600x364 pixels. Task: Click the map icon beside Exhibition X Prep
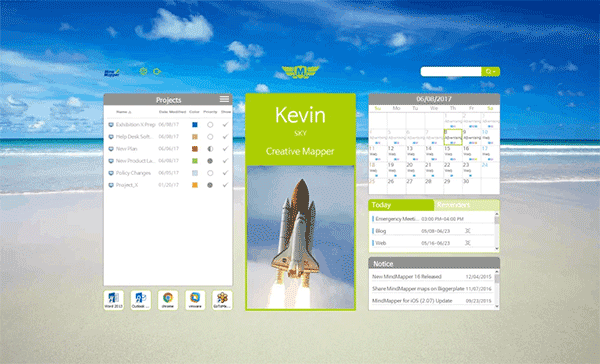111,125
